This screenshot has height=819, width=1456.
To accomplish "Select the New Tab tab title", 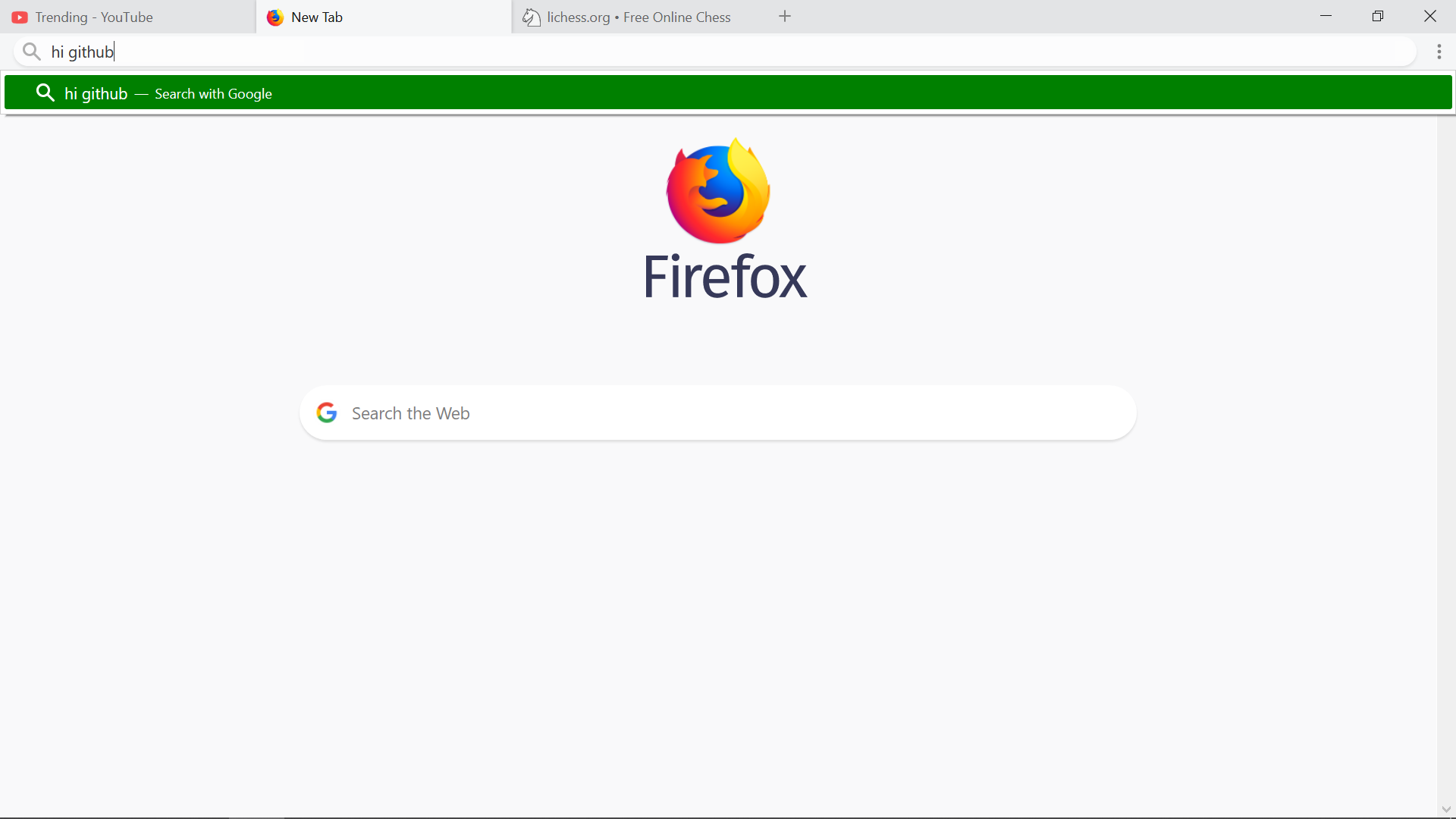I will [317, 17].
